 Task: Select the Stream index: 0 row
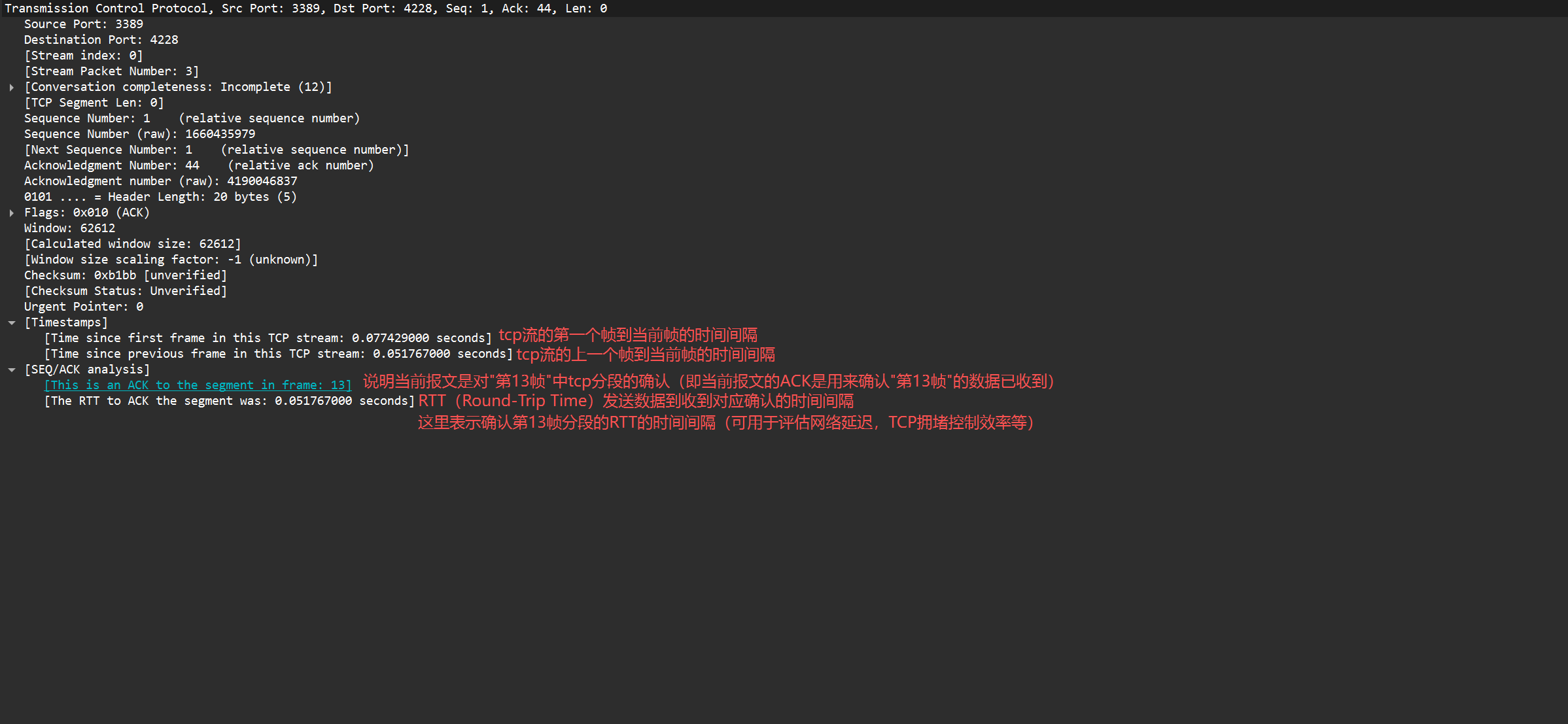pyautogui.click(x=84, y=56)
